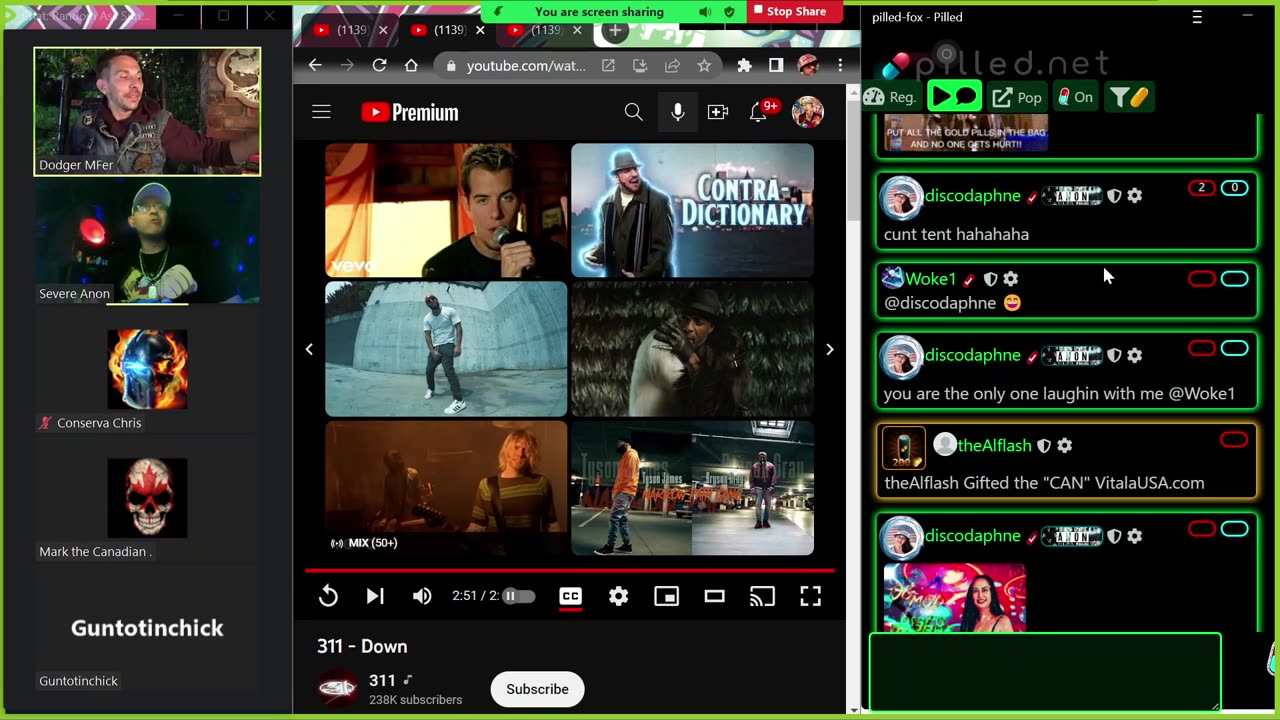Image resolution: width=1280 pixels, height=720 pixels.
Task: Pop out the Pilled chat with Pop
Action: tap(1017, 97)
